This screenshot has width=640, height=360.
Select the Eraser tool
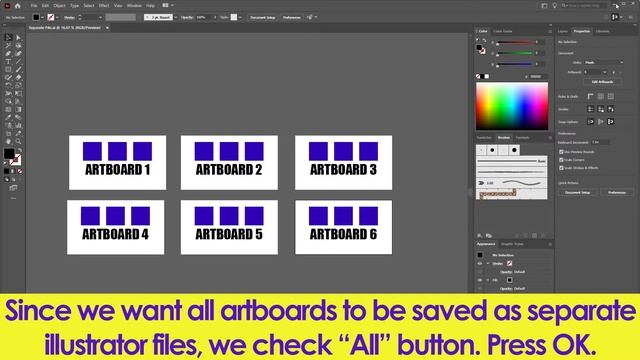(18, 78)
